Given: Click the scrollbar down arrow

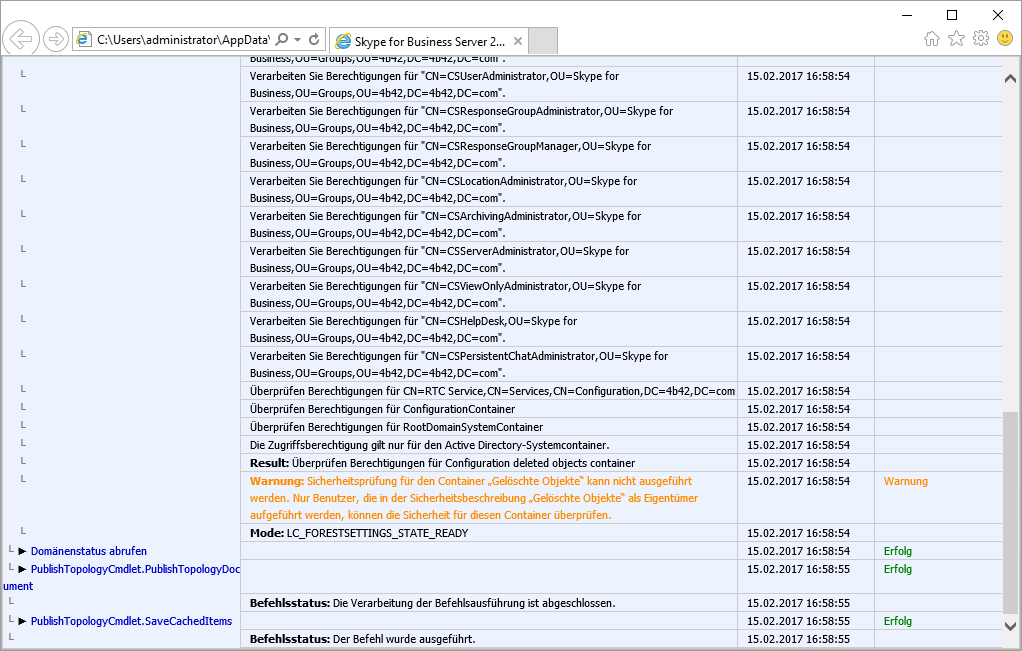Looking at the screenshot, I should [1011, 626].
